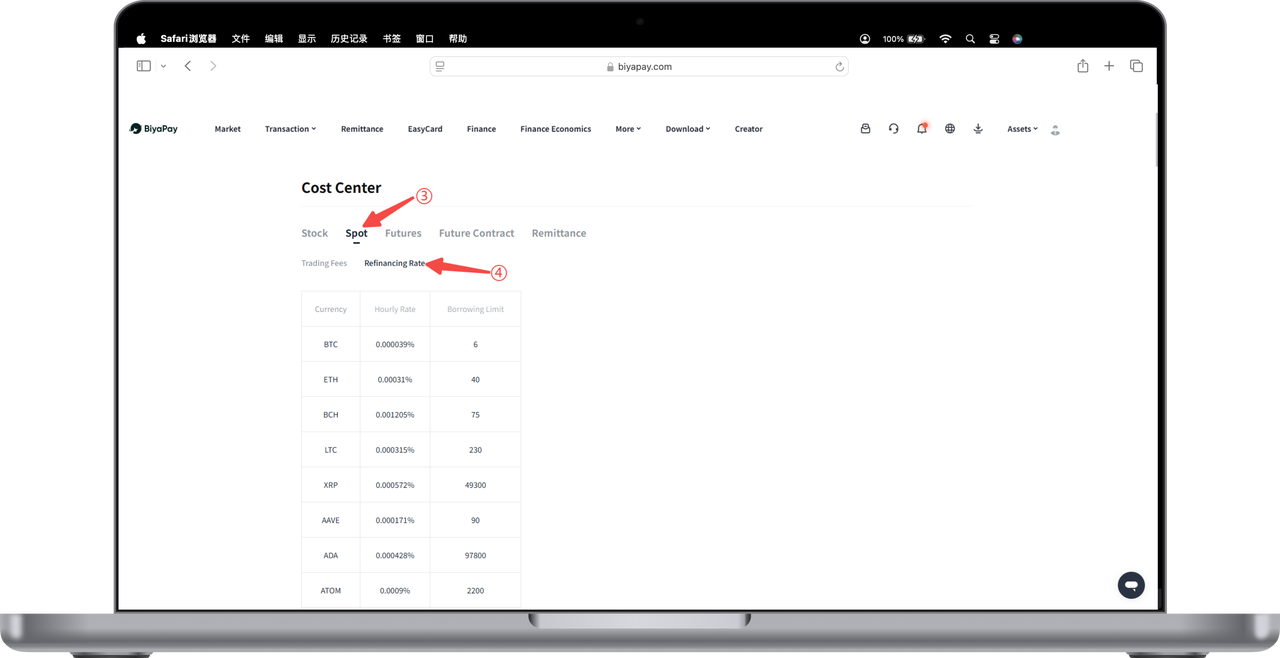Switch to the Futures tab
Image resolution: width=1280 pixels, height=658 pixels.
[403, 233]
